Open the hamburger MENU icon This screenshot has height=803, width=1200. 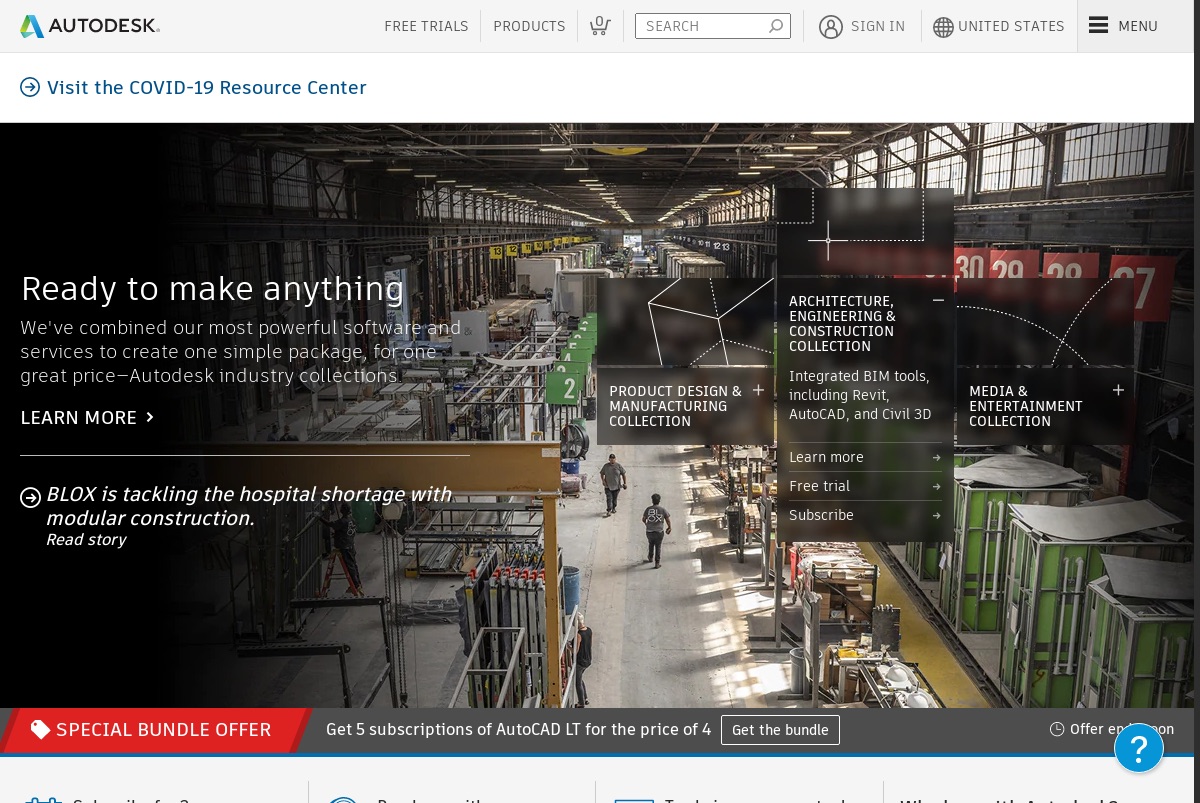click(1099, 26)
